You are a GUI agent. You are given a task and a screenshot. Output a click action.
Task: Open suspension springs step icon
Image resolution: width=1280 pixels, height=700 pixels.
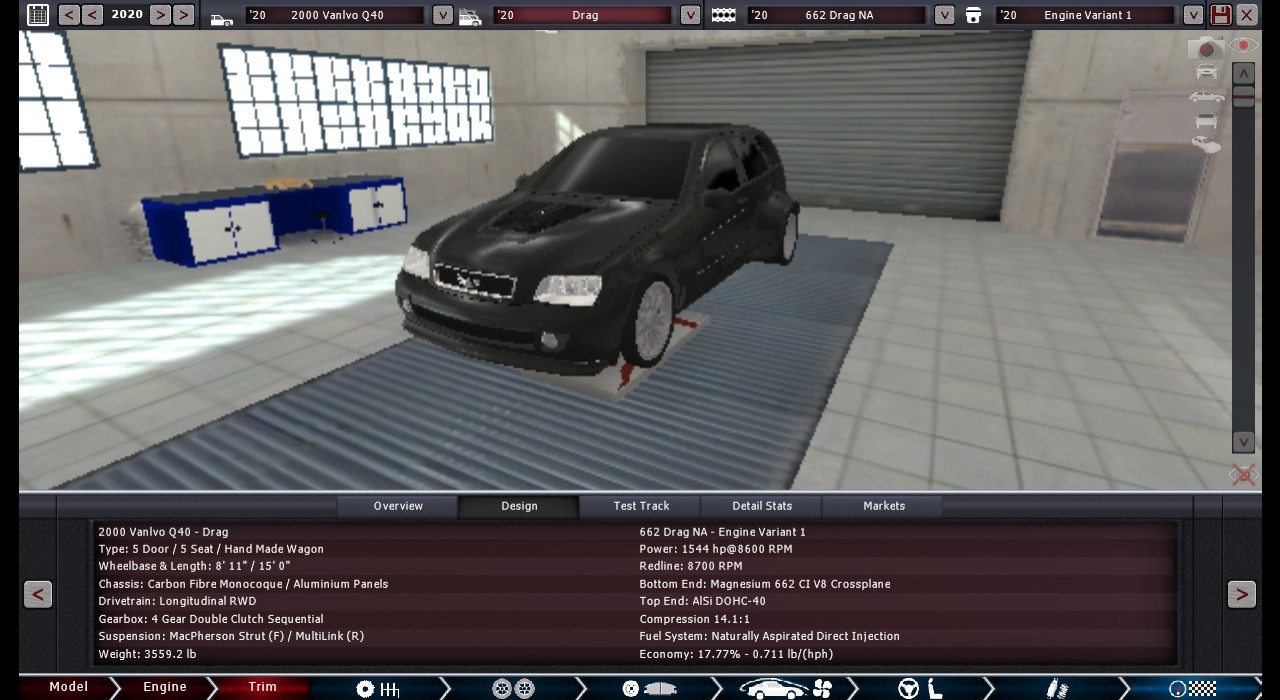tap(1056, 688)
